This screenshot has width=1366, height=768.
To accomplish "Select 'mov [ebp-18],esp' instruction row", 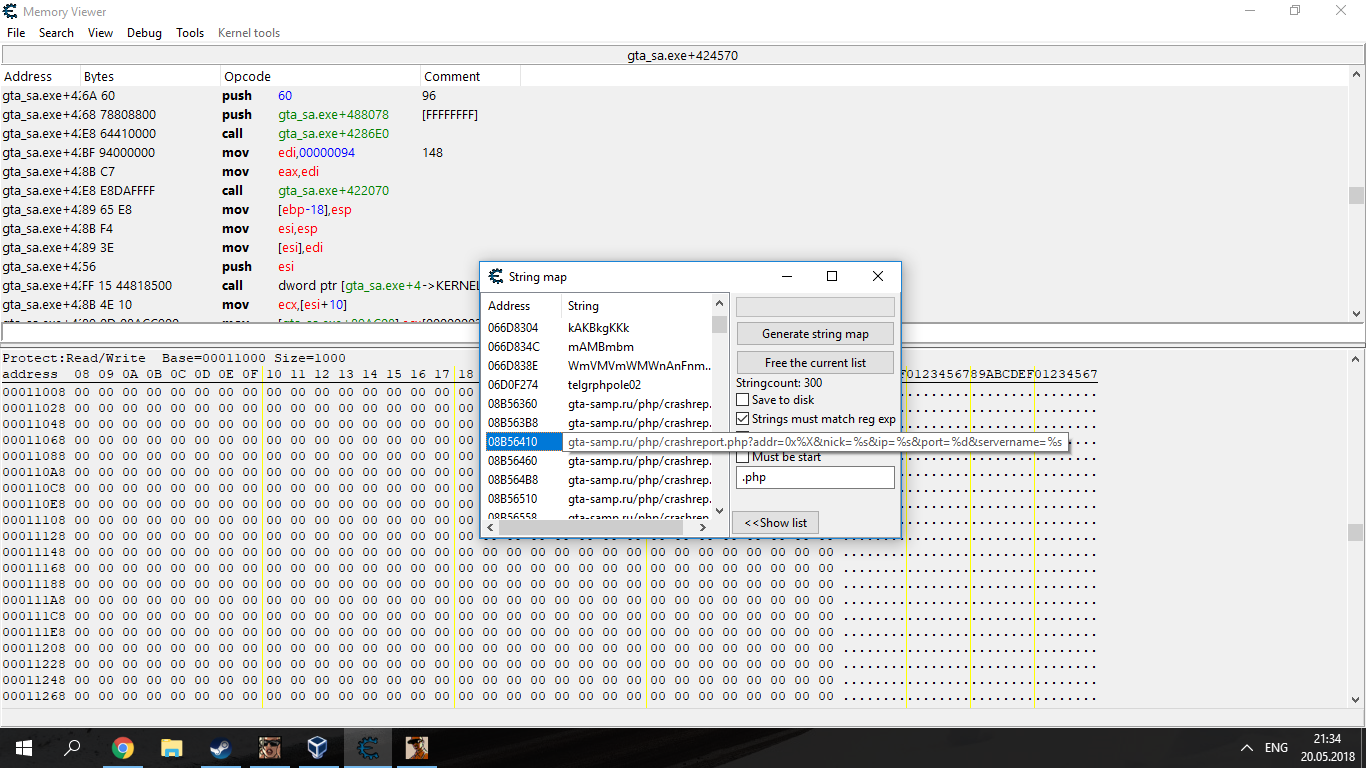I will click(x=673, y=210).
